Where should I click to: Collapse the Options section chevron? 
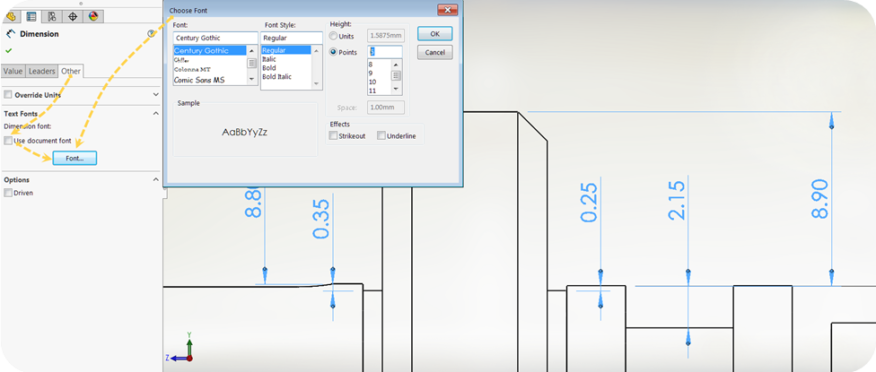pos(156,180)
